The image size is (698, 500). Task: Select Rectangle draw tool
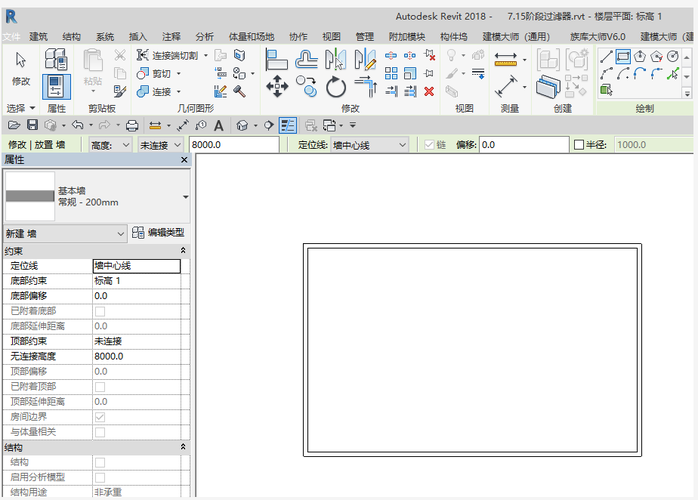[x=623, y=57]
